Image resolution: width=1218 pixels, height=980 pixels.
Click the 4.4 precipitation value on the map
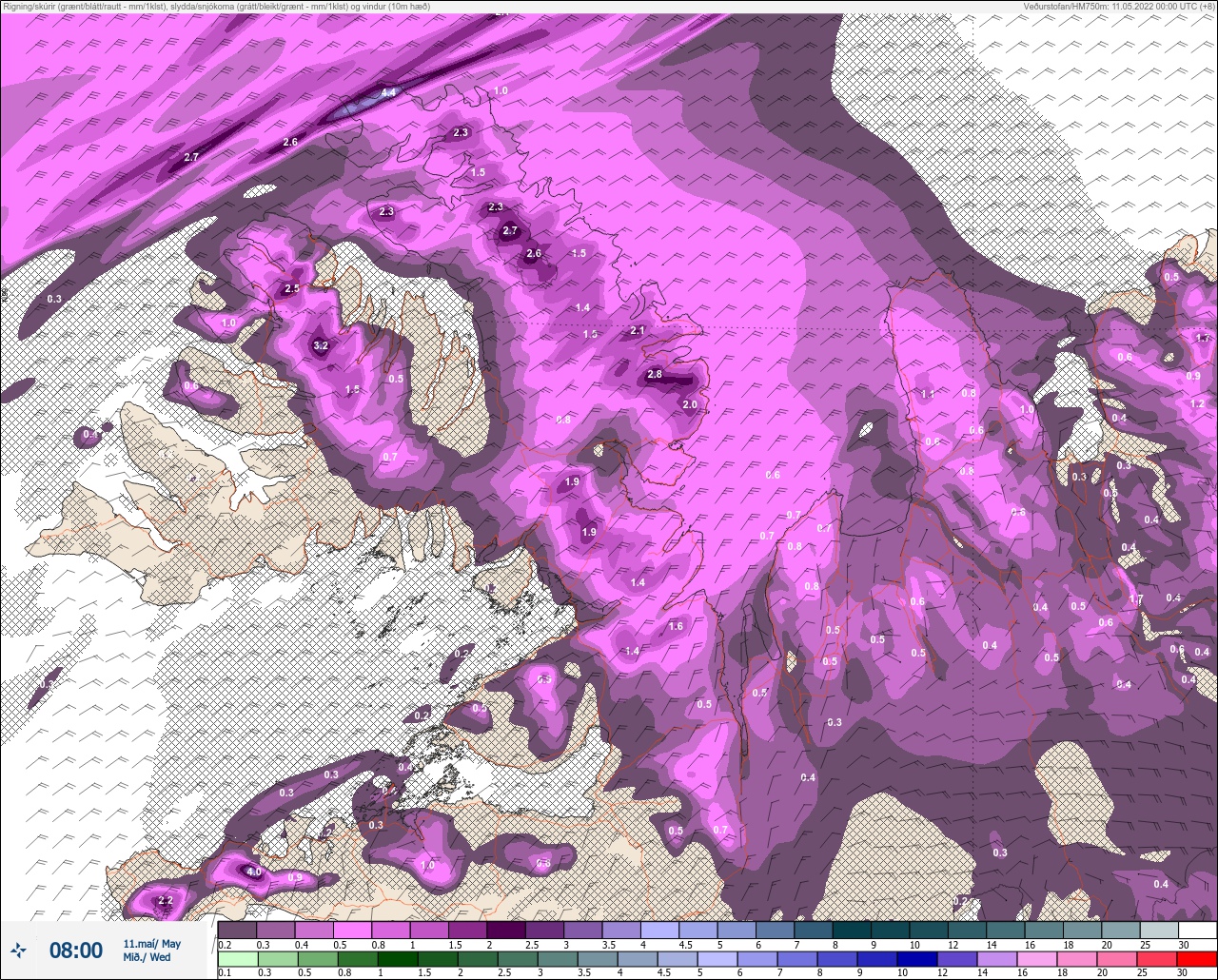click(388, 93)
